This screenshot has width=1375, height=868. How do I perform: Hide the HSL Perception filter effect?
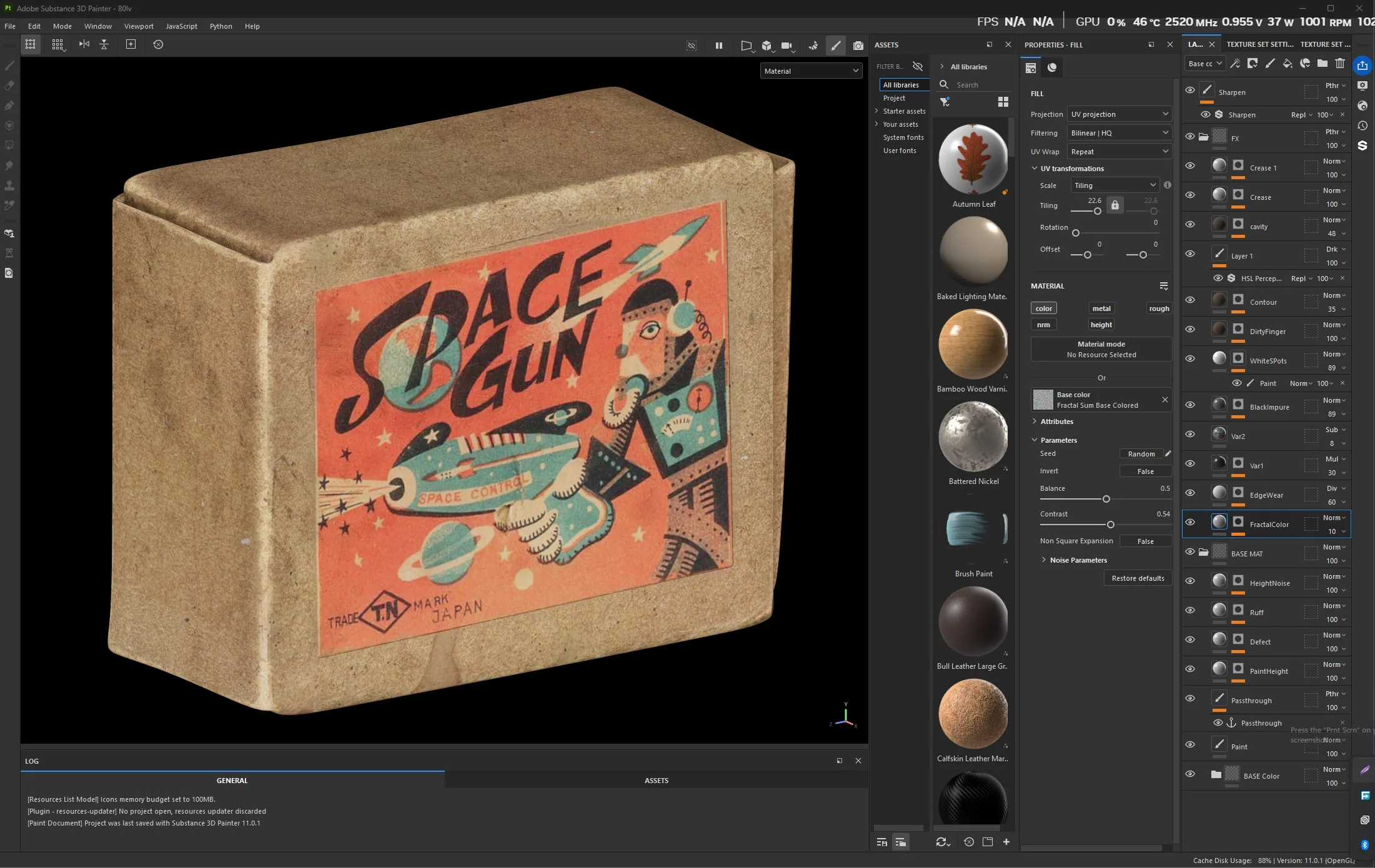click(1218, 279)
